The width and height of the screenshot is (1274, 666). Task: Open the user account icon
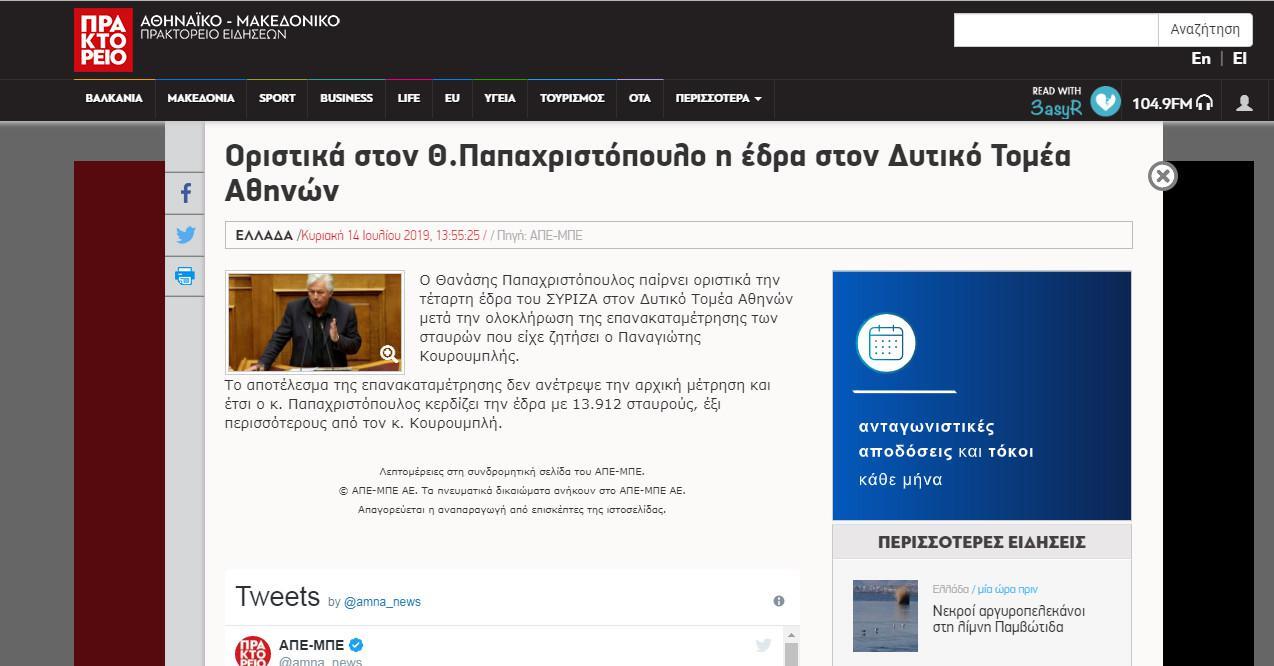coord(1244,102)
